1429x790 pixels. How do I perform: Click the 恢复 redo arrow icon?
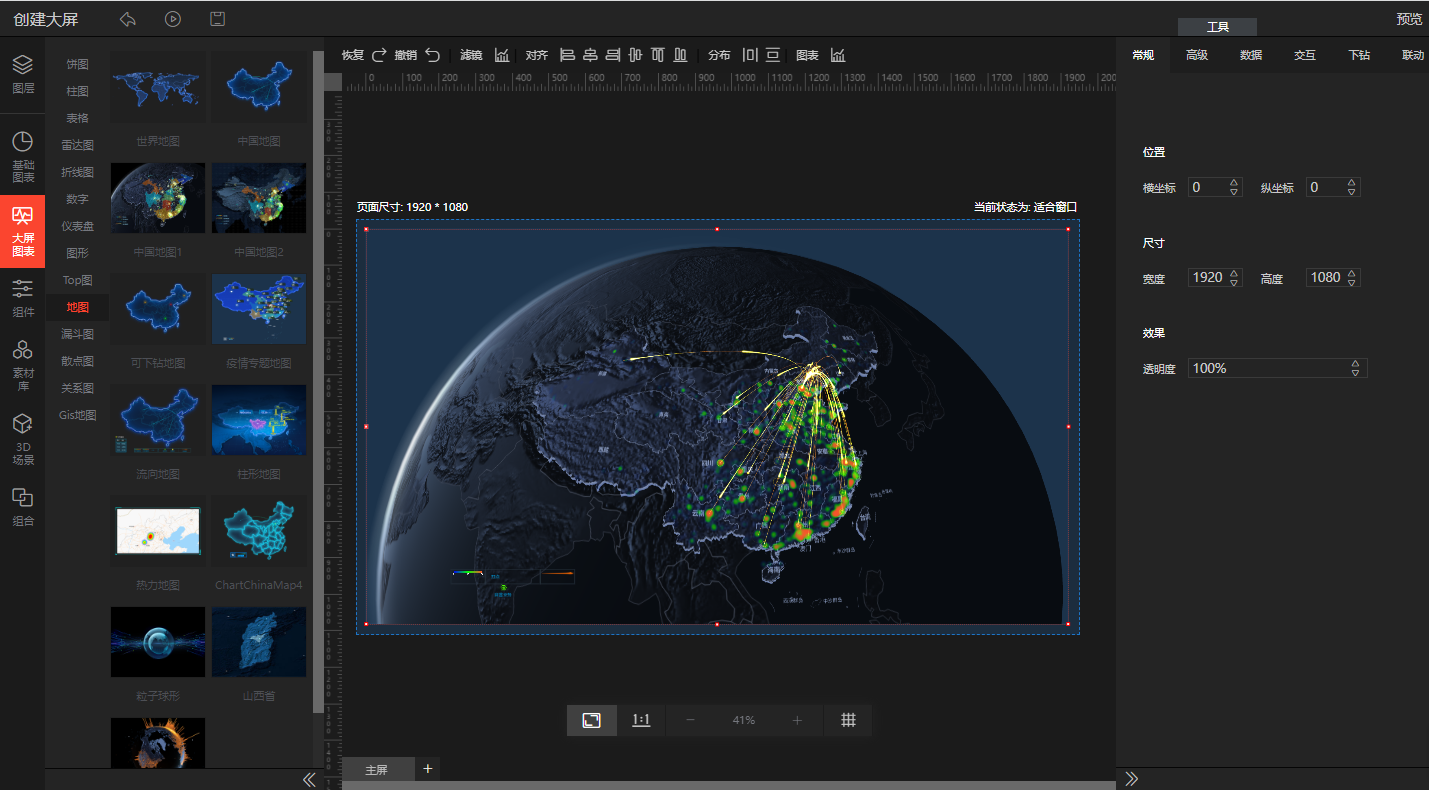click(379, 55)
